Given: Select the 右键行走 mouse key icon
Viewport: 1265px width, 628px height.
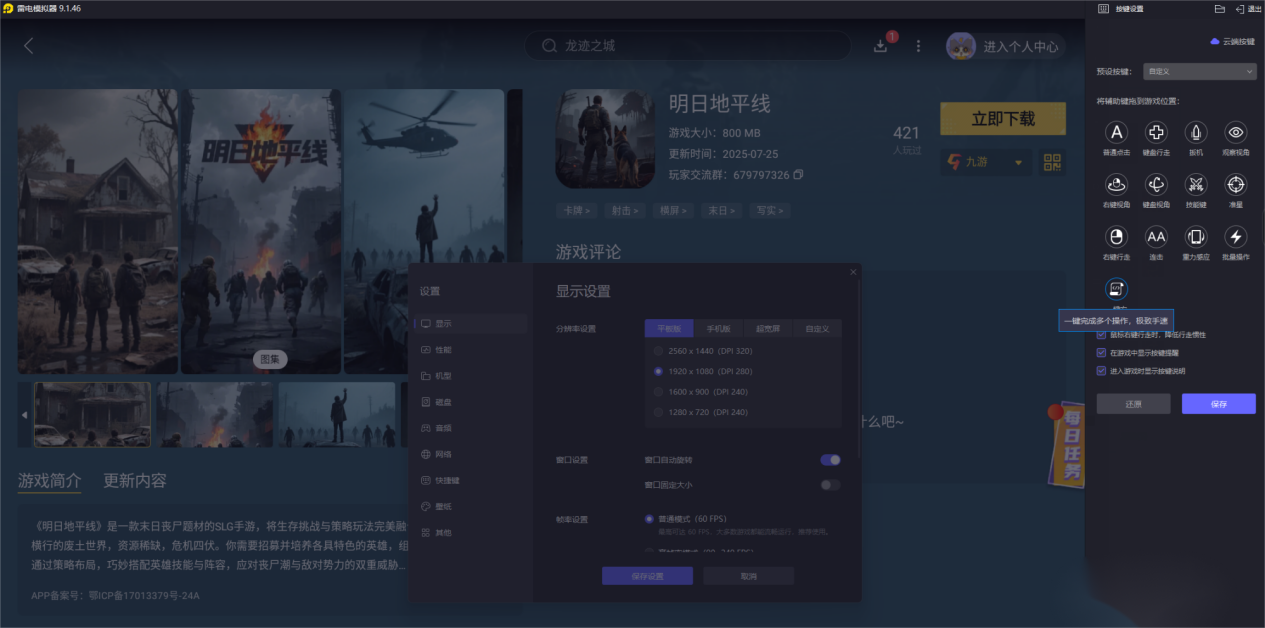Looking at the screenshot, I should 1117,237.
